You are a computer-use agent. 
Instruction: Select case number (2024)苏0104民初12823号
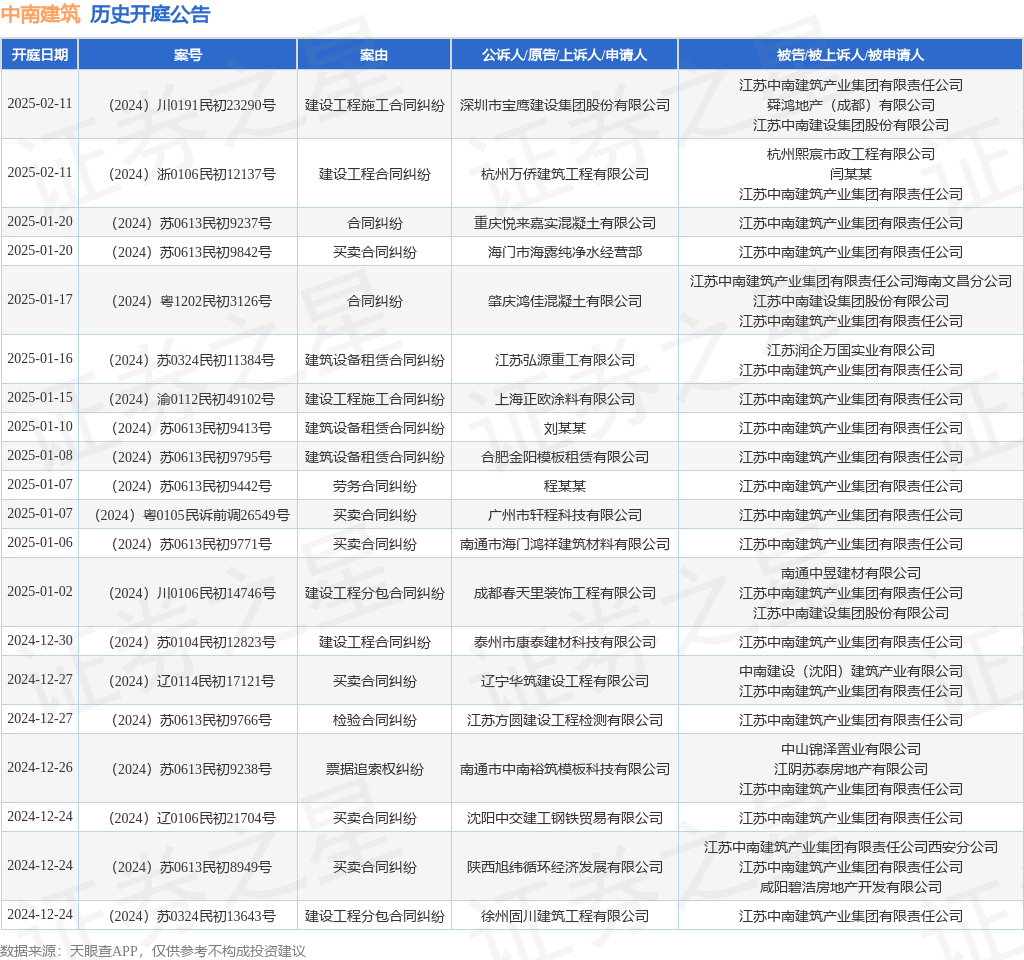tap(192, 643)
